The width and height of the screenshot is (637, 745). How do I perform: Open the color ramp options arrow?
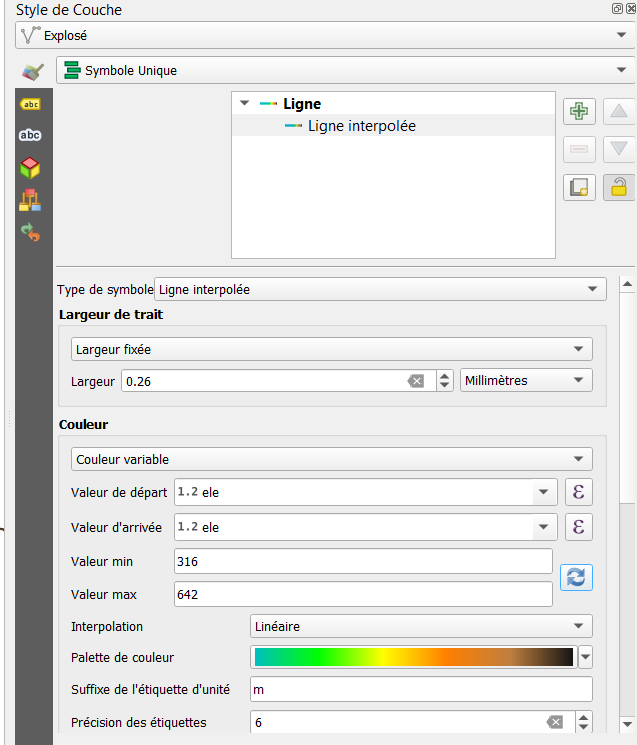[586, 658]
